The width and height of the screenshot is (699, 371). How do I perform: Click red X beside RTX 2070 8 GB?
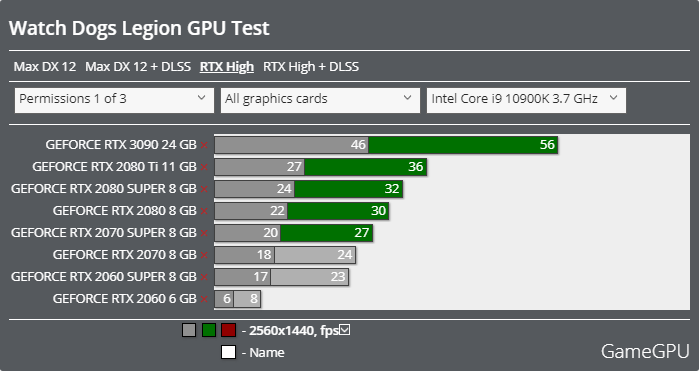point(204,255)
